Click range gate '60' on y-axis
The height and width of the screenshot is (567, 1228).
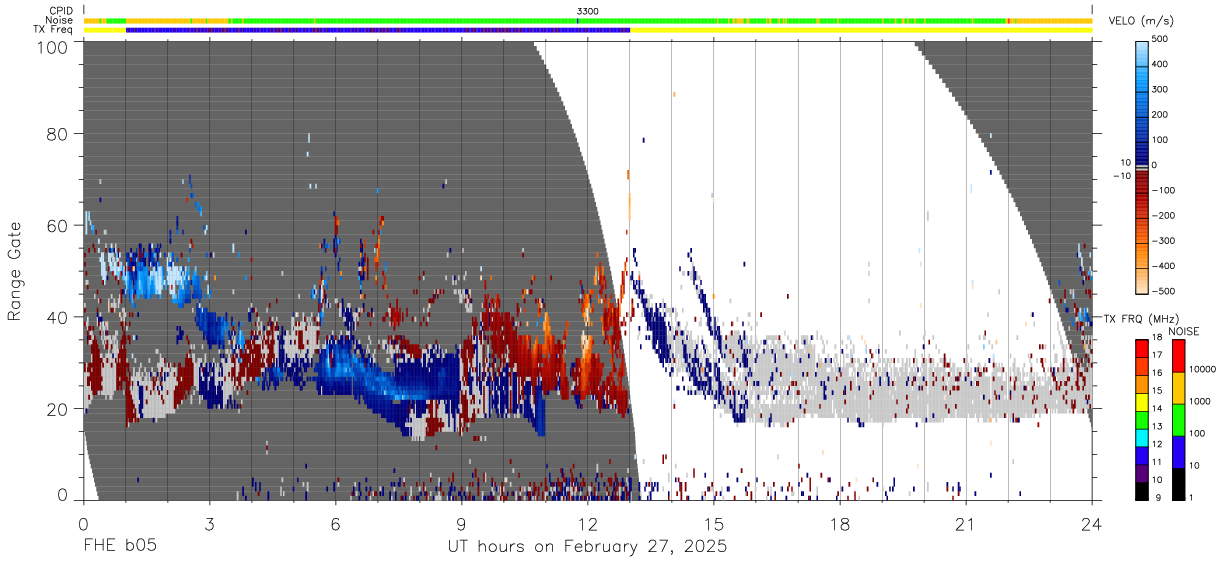(58, 226)
